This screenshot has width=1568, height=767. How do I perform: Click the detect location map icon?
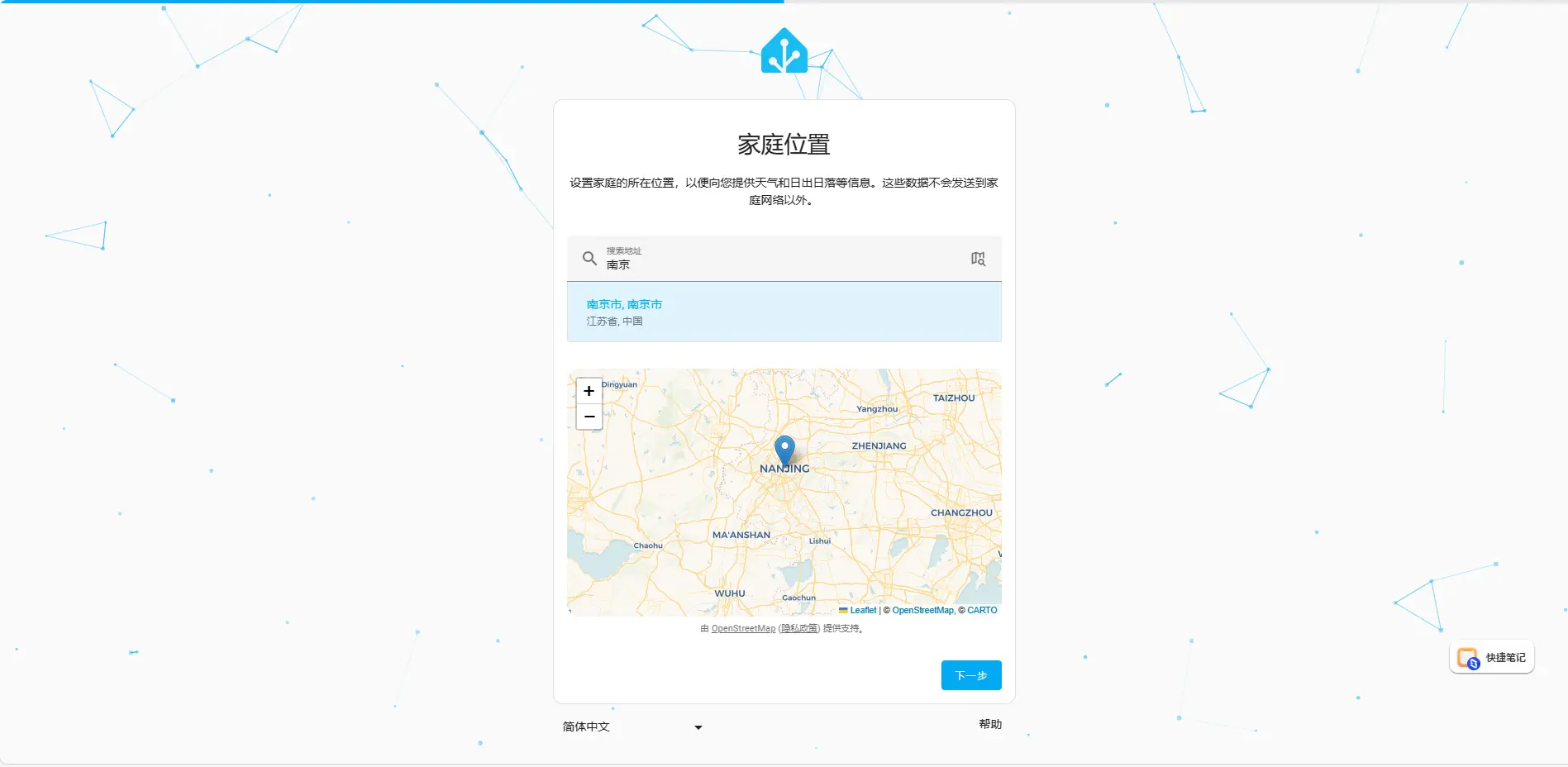(978, 259)
